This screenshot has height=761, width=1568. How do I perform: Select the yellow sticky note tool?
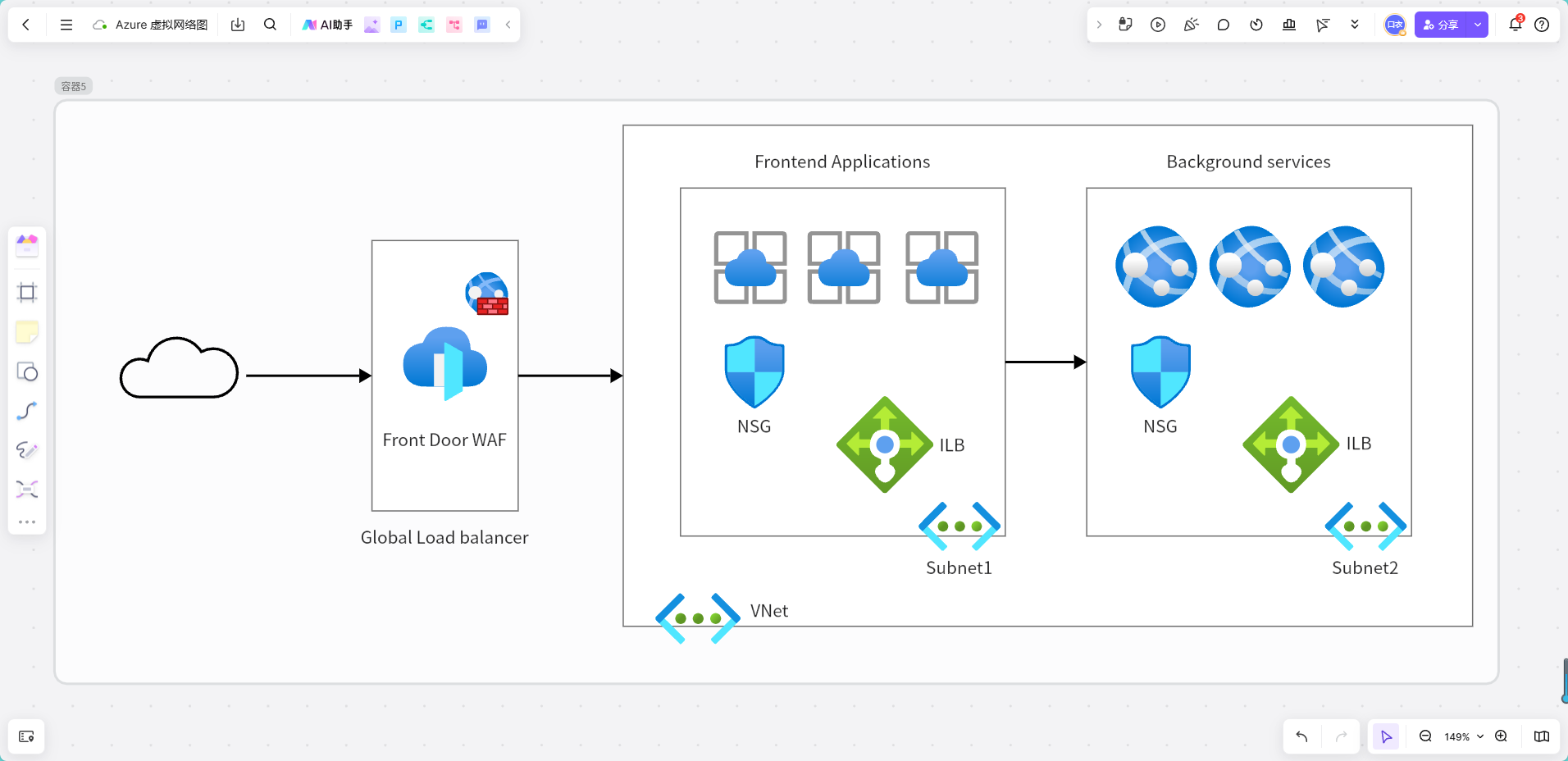(27, 332)
